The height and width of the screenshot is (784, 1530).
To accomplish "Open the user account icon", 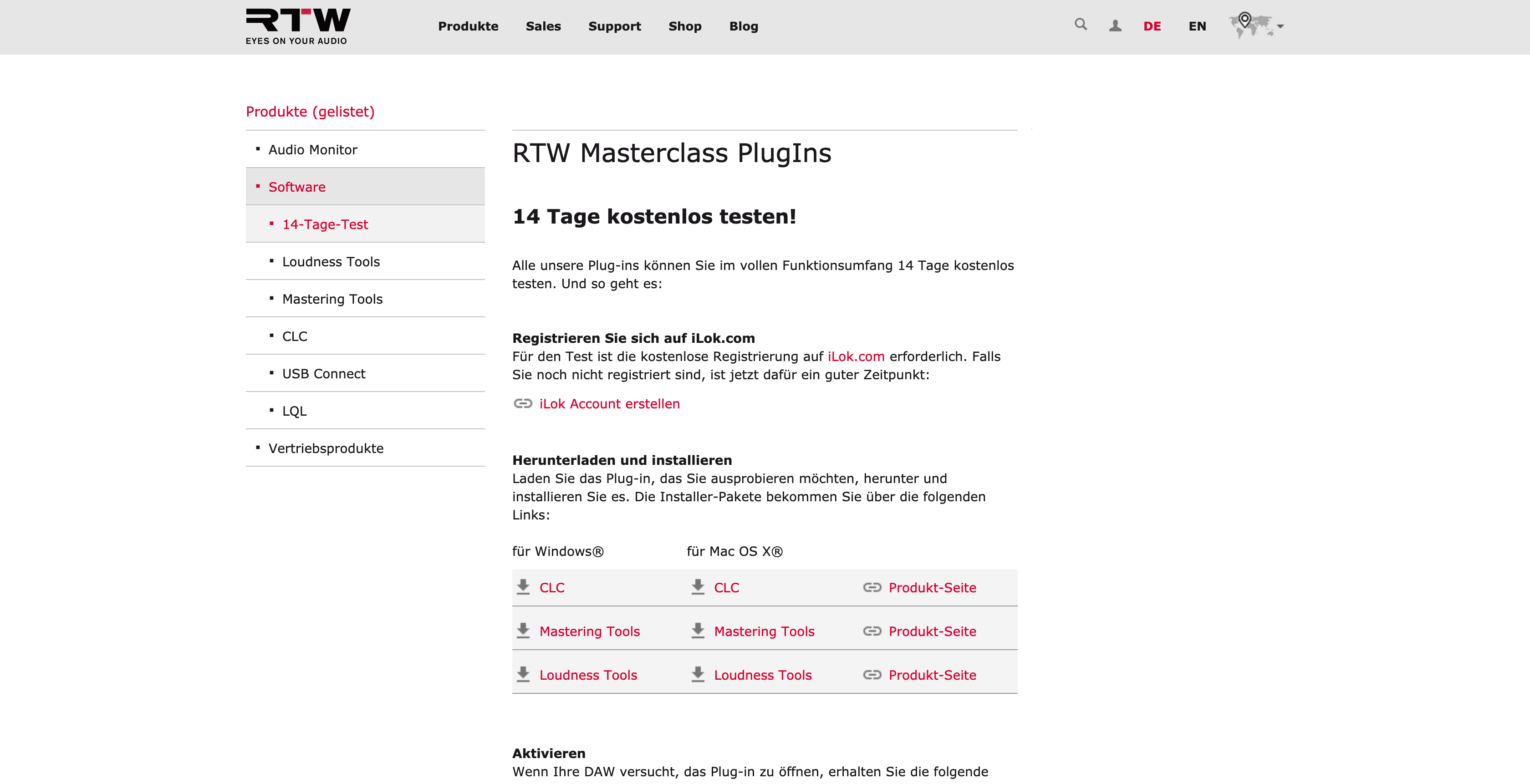I will [1115, 25].
